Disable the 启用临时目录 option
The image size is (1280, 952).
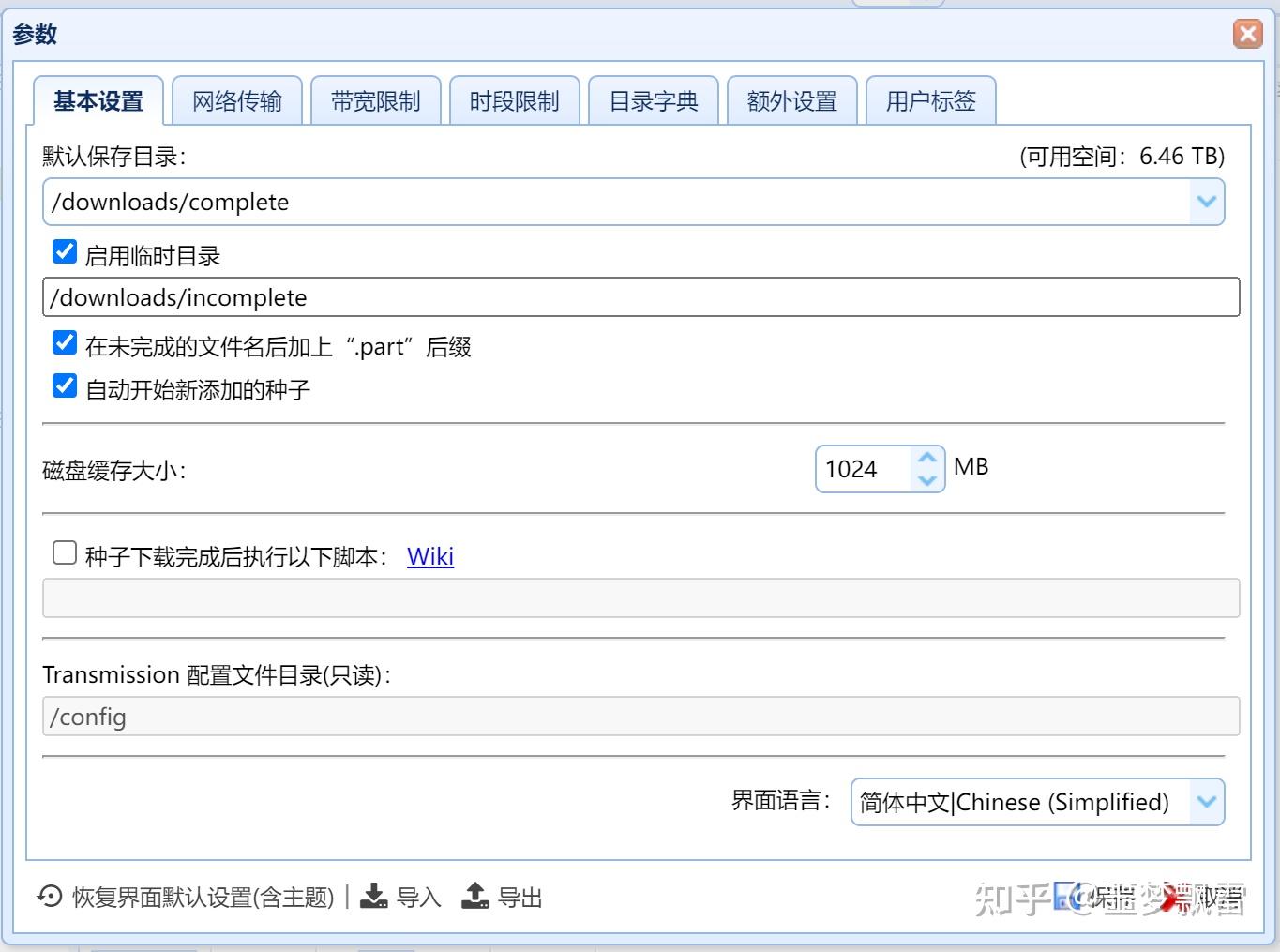[64, 251]
